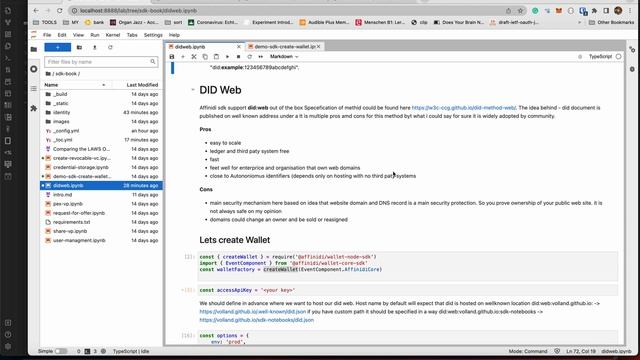Open the sdk-notebooks did.json link
The width and height of the screenshot is (640, 360).
coord(257,320)
